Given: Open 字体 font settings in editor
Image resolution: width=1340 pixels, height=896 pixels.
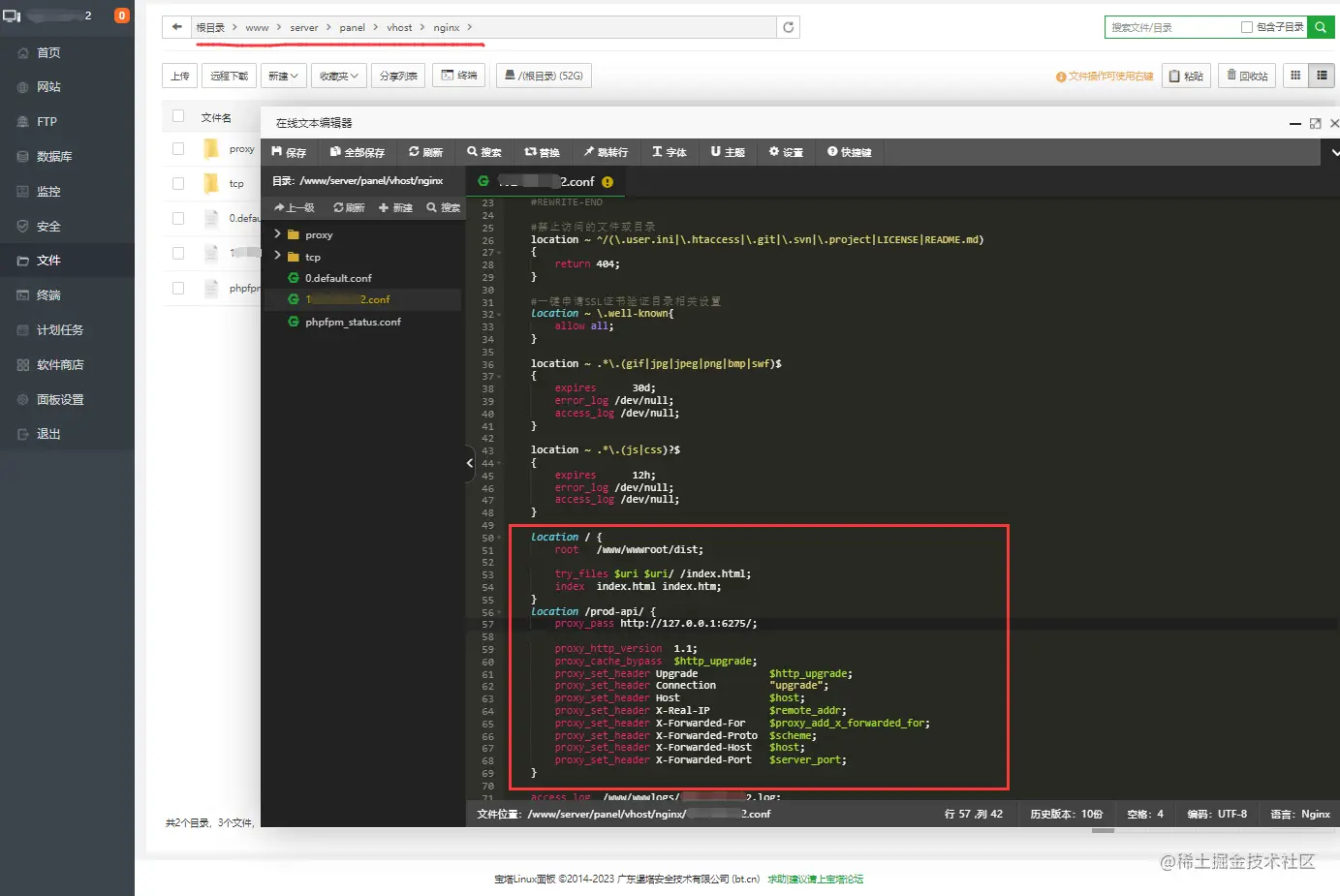Looking at the screenshot, I should click(670, 152).
